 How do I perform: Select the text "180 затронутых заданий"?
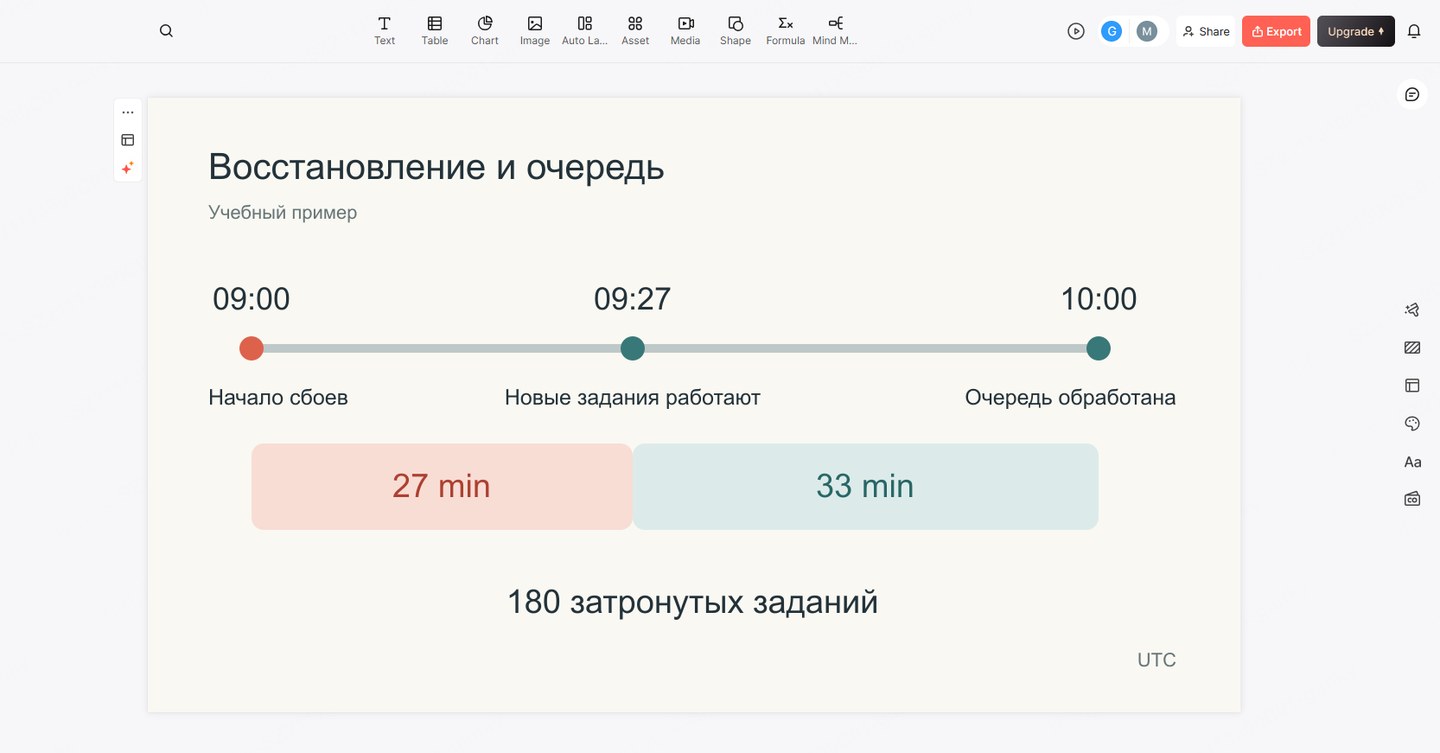click(x=692, y=602)
